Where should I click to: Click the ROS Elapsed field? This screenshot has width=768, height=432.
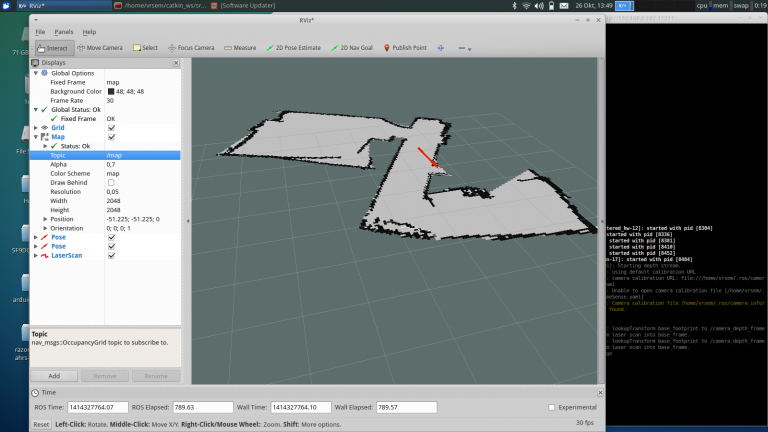203,408
